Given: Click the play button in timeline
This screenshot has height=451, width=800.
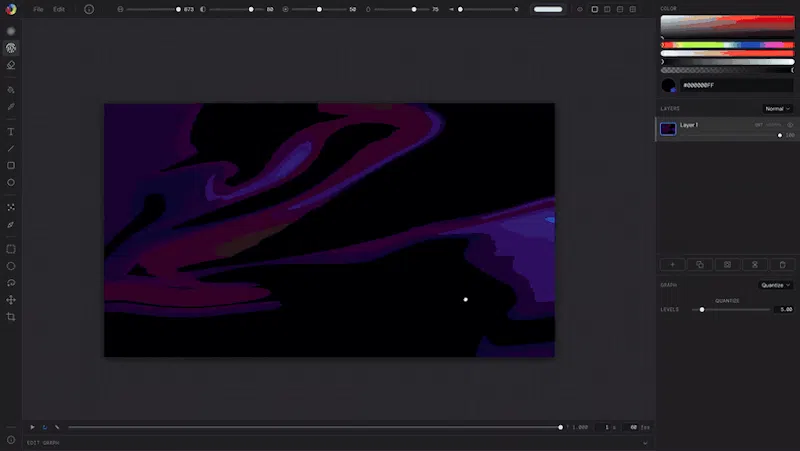Looking at the screenshot, I should click(x=32, y=427).
